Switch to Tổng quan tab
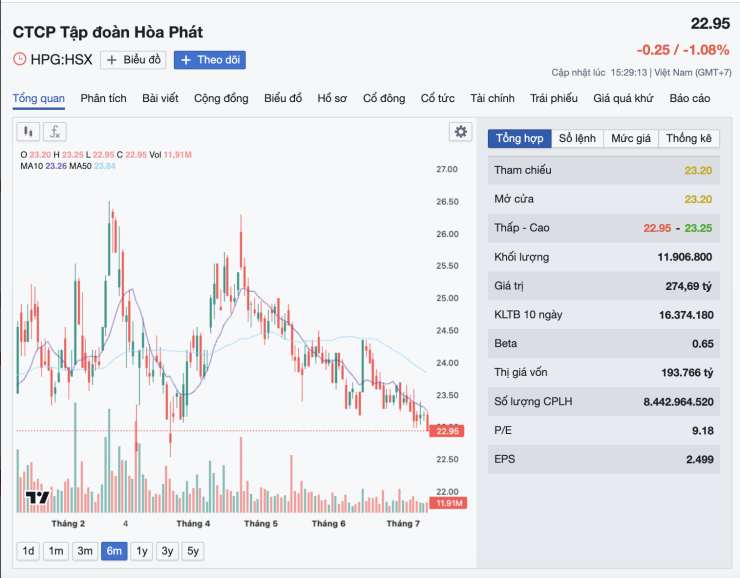 [39, 98]
